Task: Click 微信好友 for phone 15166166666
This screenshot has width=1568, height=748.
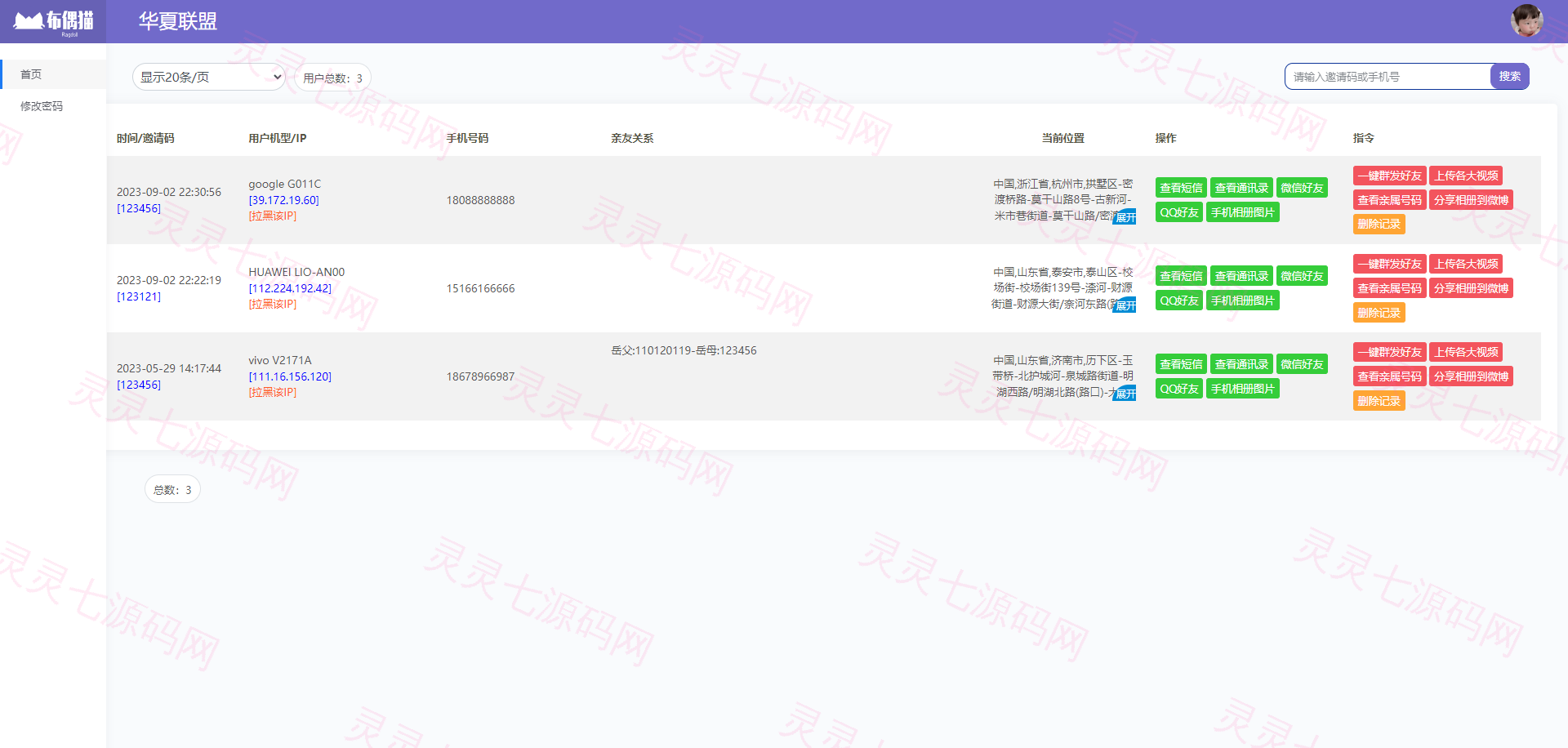Action: click(1302, 276)
